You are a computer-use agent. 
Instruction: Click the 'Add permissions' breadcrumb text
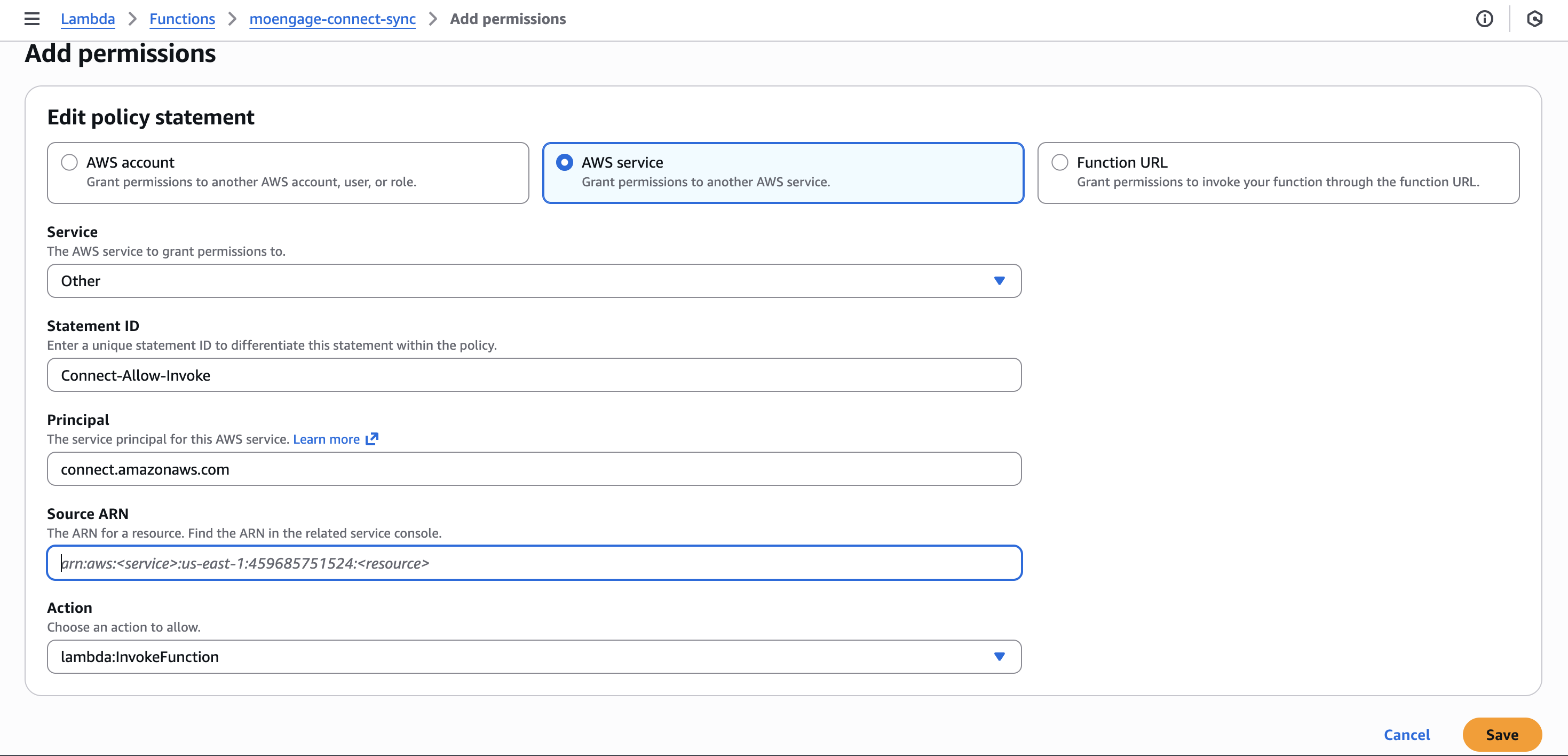click(508, 19)
